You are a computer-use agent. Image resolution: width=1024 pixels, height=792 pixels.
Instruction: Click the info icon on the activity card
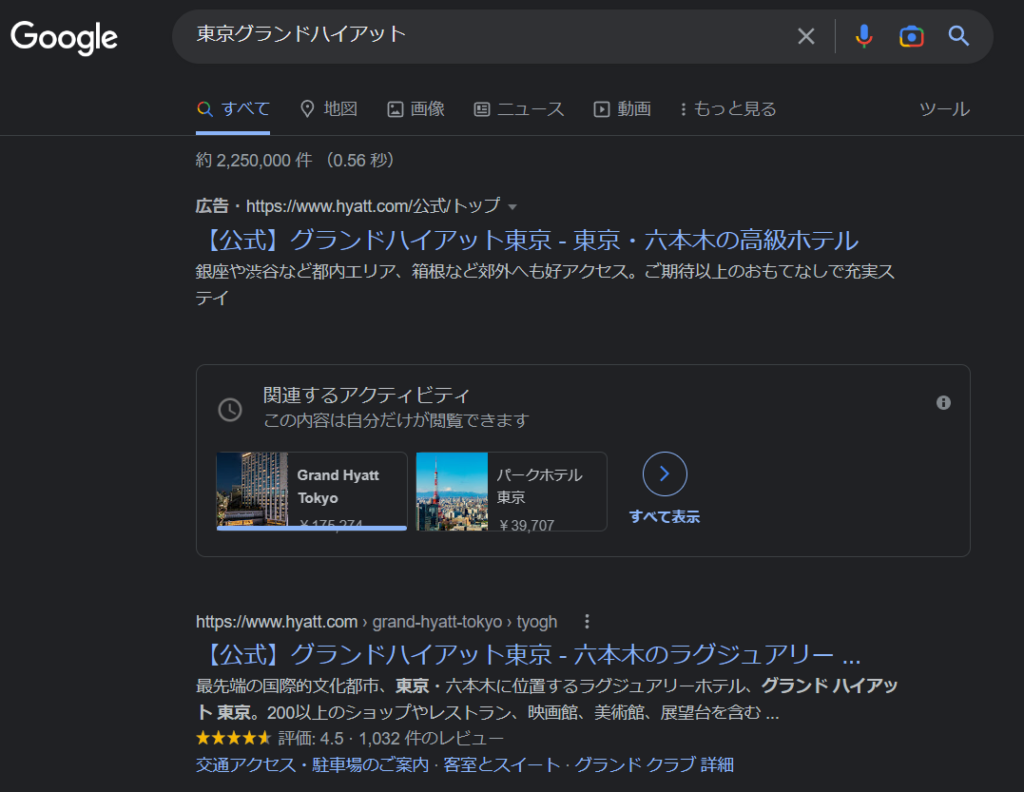(x=943, y=403)
